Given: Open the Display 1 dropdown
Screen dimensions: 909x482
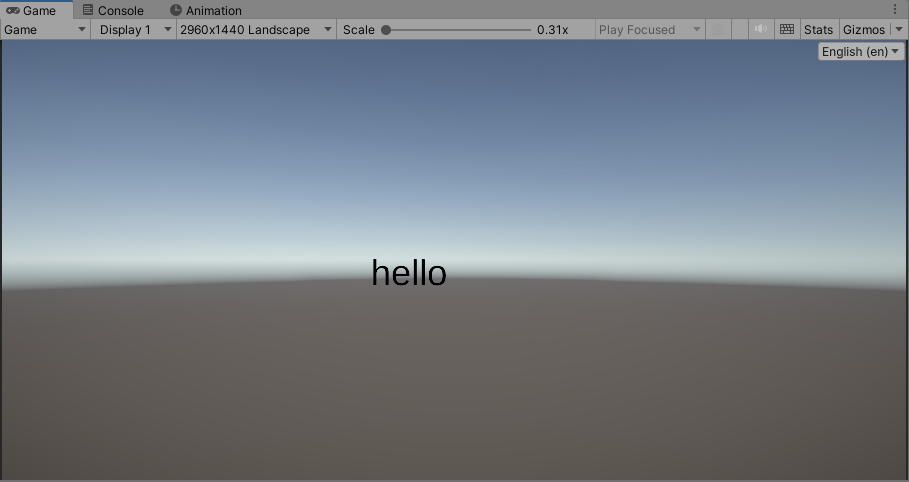Looking at the screenshot, I should 134,30.
